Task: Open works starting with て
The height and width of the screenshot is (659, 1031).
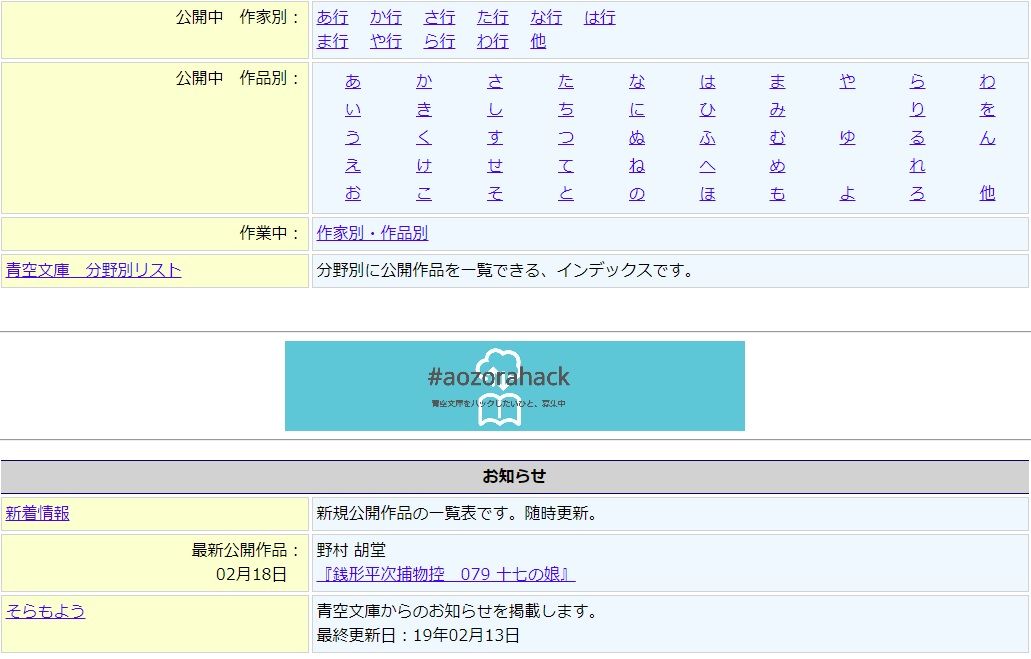Action: (x=566, y=166)
